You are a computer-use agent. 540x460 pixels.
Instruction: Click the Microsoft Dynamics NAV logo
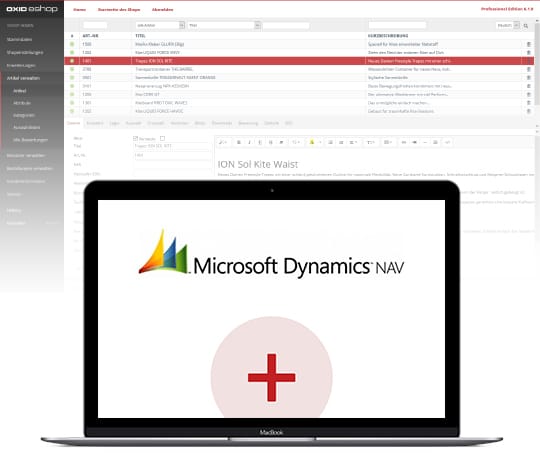pyautogui.click(x=271, y=253)
